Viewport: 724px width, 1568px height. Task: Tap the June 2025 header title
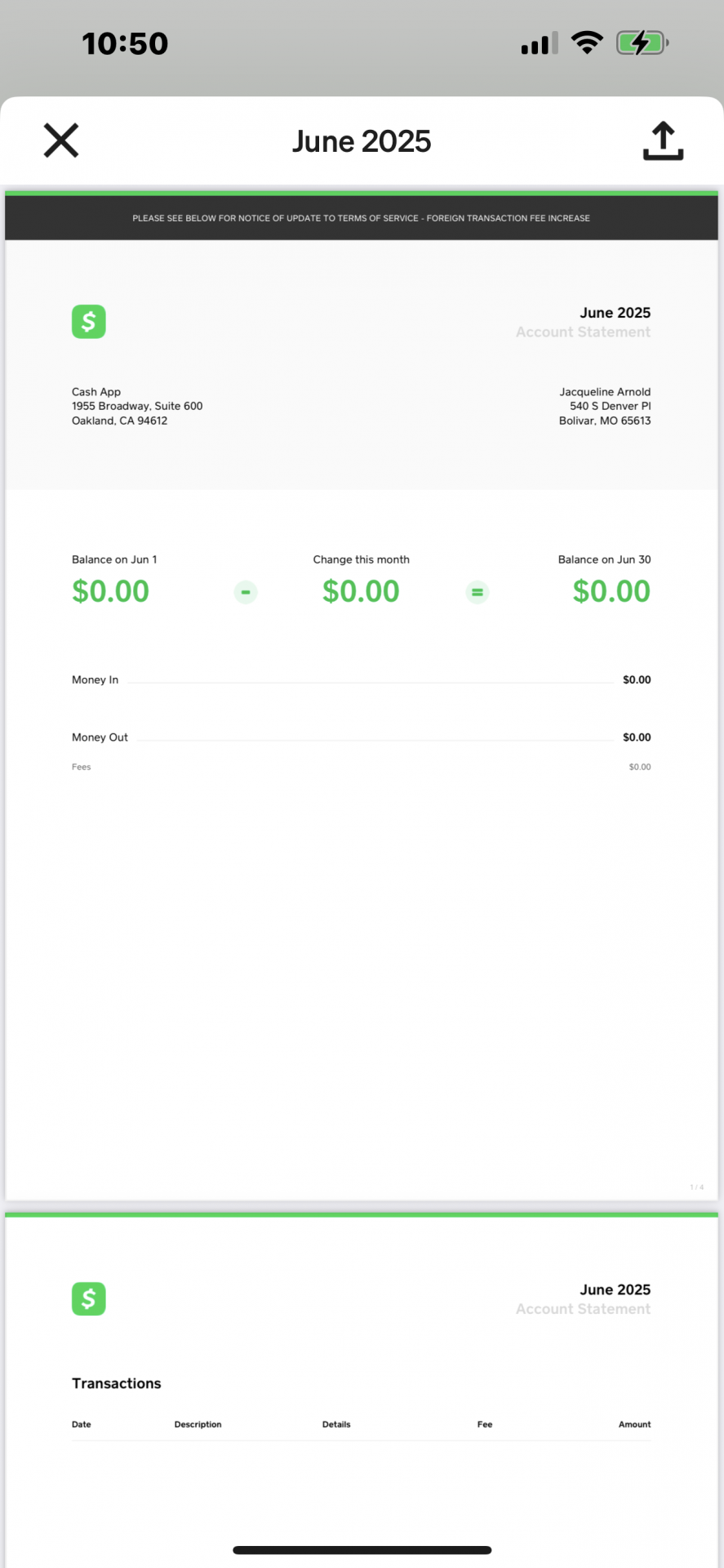coord(362,141)
